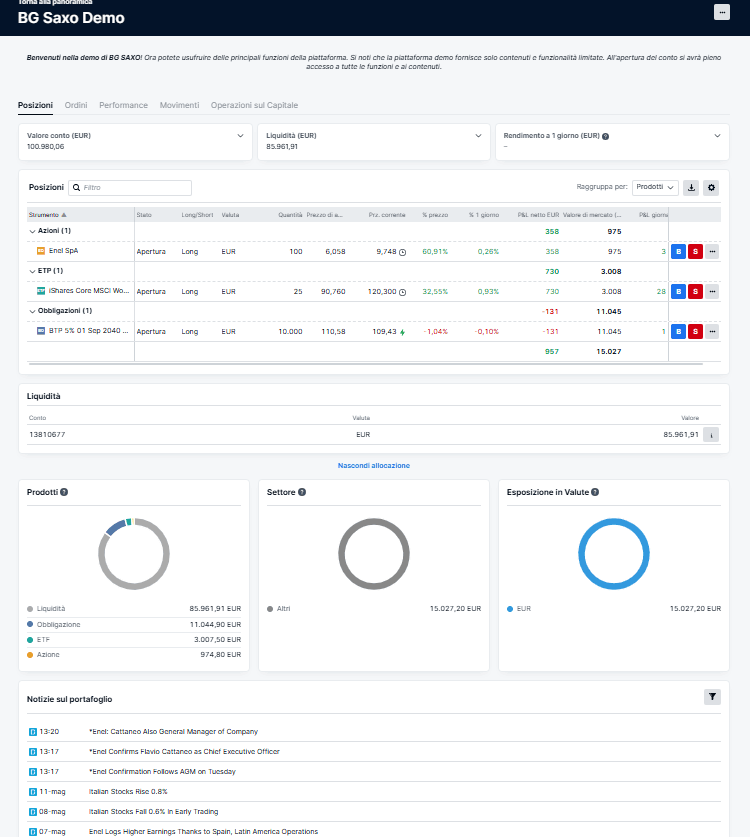Click the positions table horizontal scrollbar
Screen dimensions: 750x837
[x=366, y=364]
